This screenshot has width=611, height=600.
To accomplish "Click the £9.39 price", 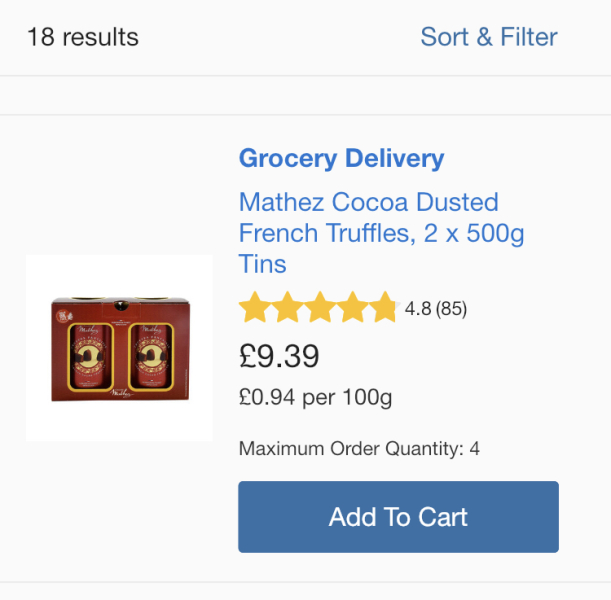I will tap(279, 355).
